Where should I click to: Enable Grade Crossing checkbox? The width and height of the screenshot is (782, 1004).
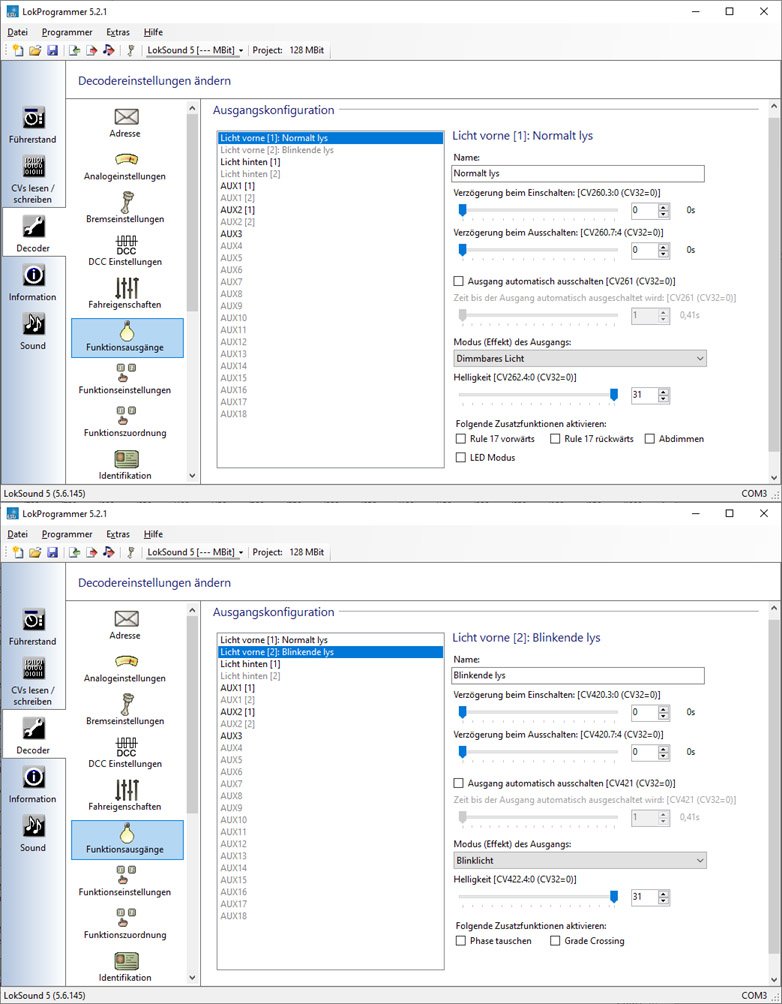555,941
